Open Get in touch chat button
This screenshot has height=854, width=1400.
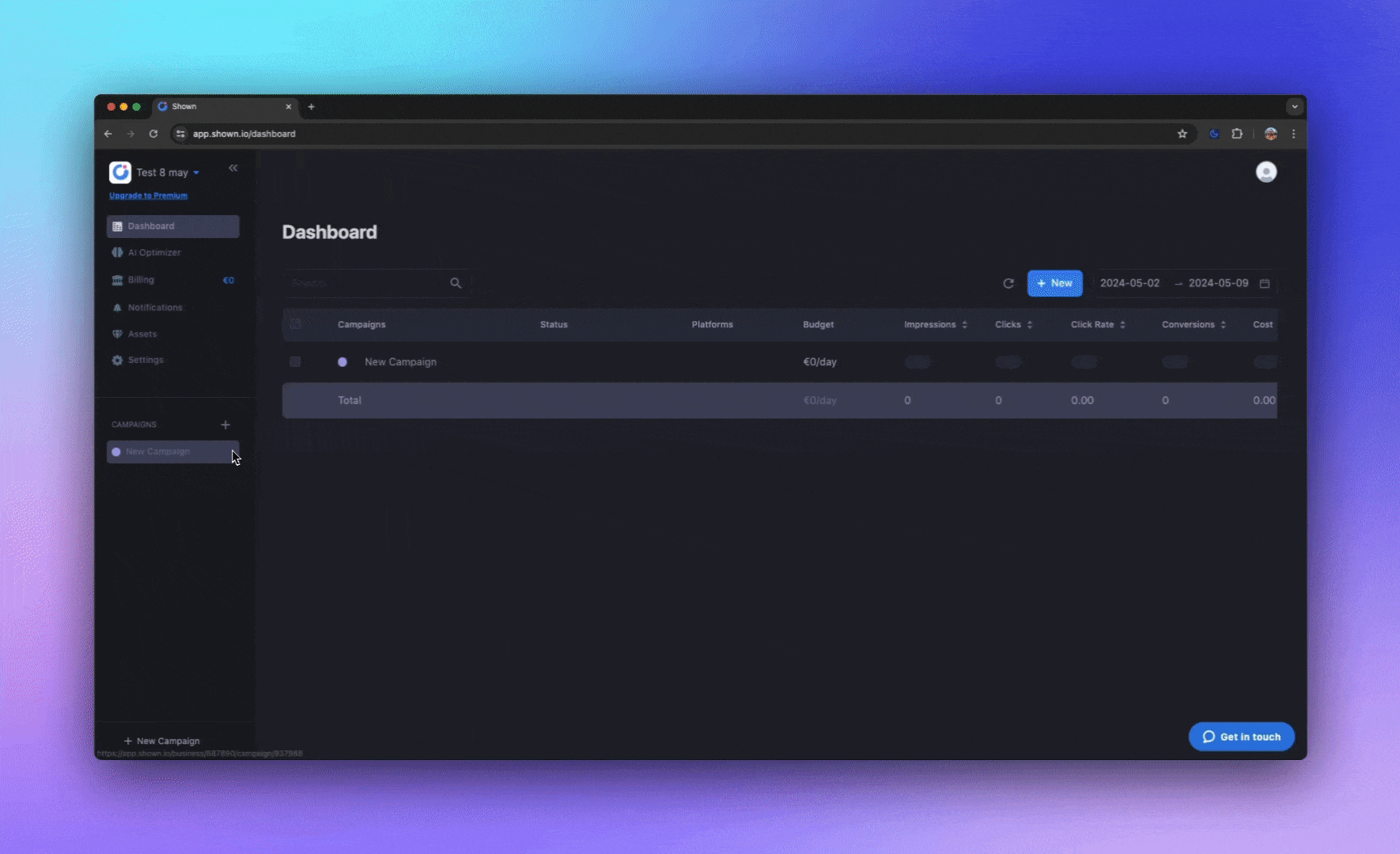pos(1241,737)
